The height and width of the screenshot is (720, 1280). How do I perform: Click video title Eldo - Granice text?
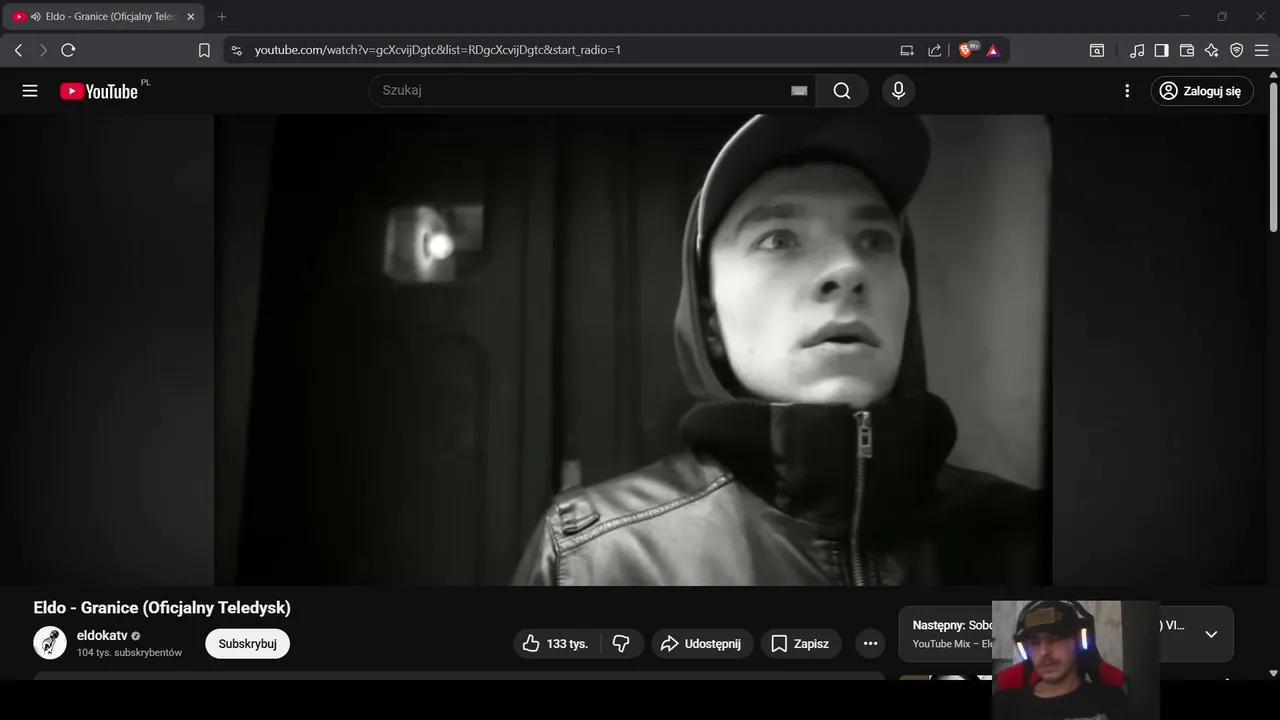(x=162, y=608)
